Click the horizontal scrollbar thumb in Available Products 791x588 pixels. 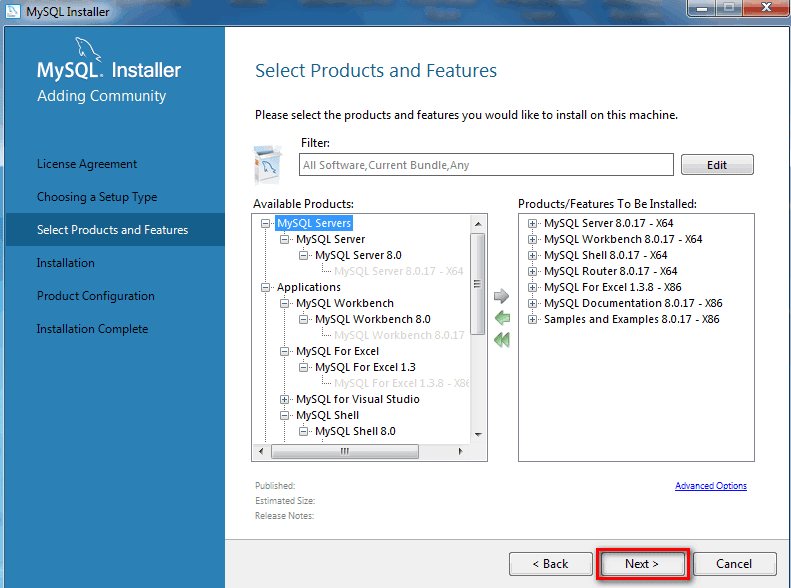(x=345, y=451)
